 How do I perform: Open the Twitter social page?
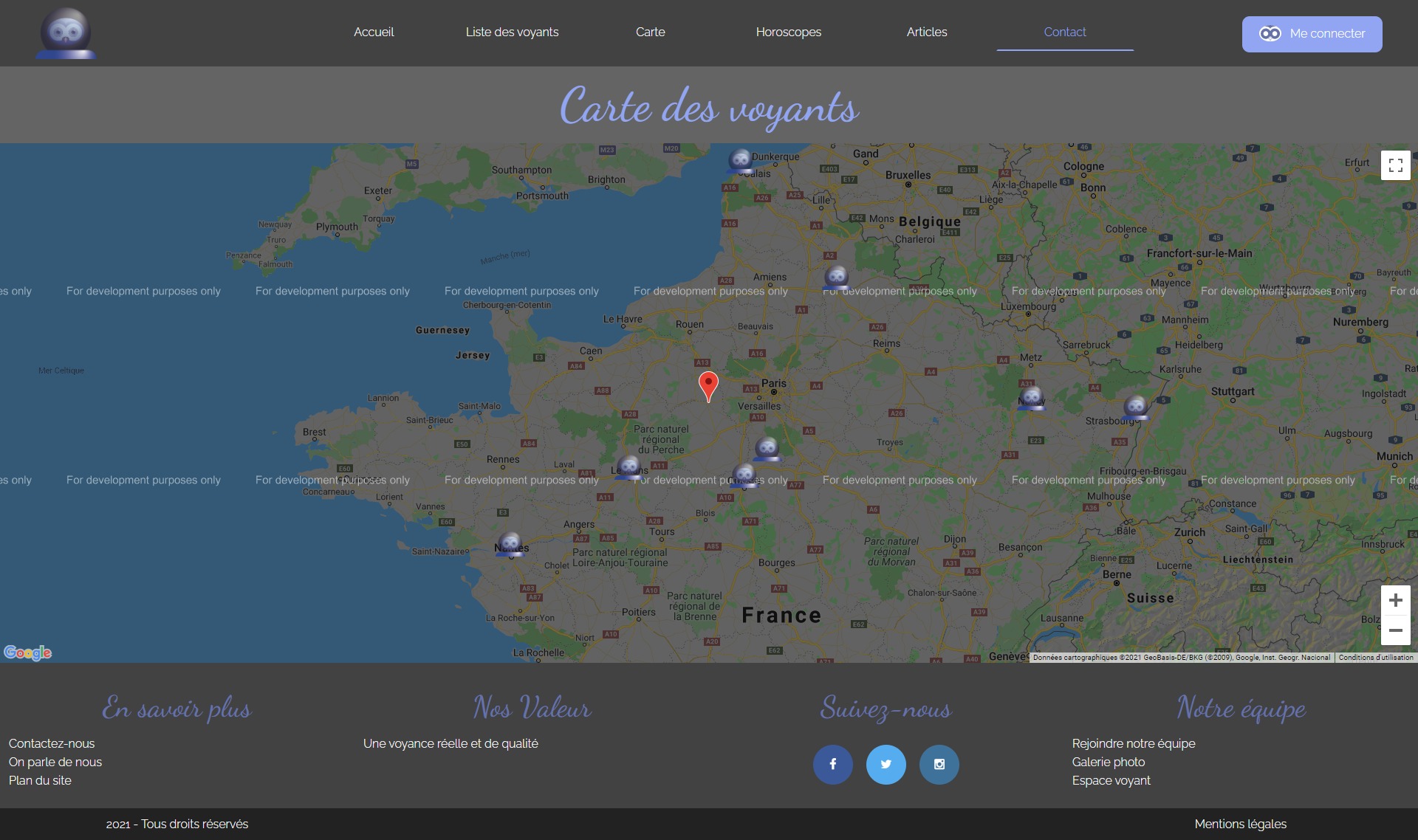[886, 765]
